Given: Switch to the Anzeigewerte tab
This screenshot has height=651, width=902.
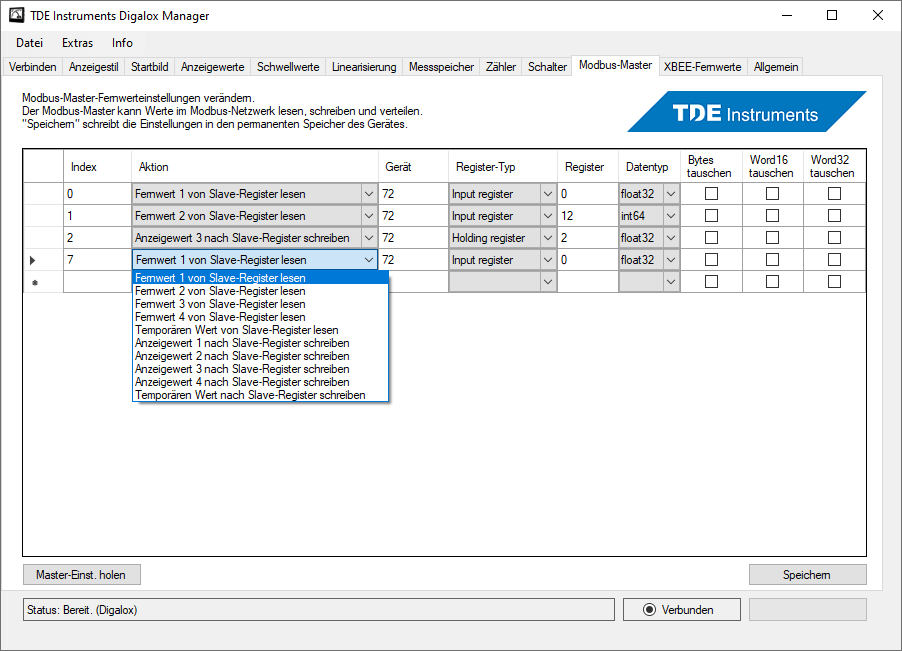Looking at the screenshot, I should point(212,67).
